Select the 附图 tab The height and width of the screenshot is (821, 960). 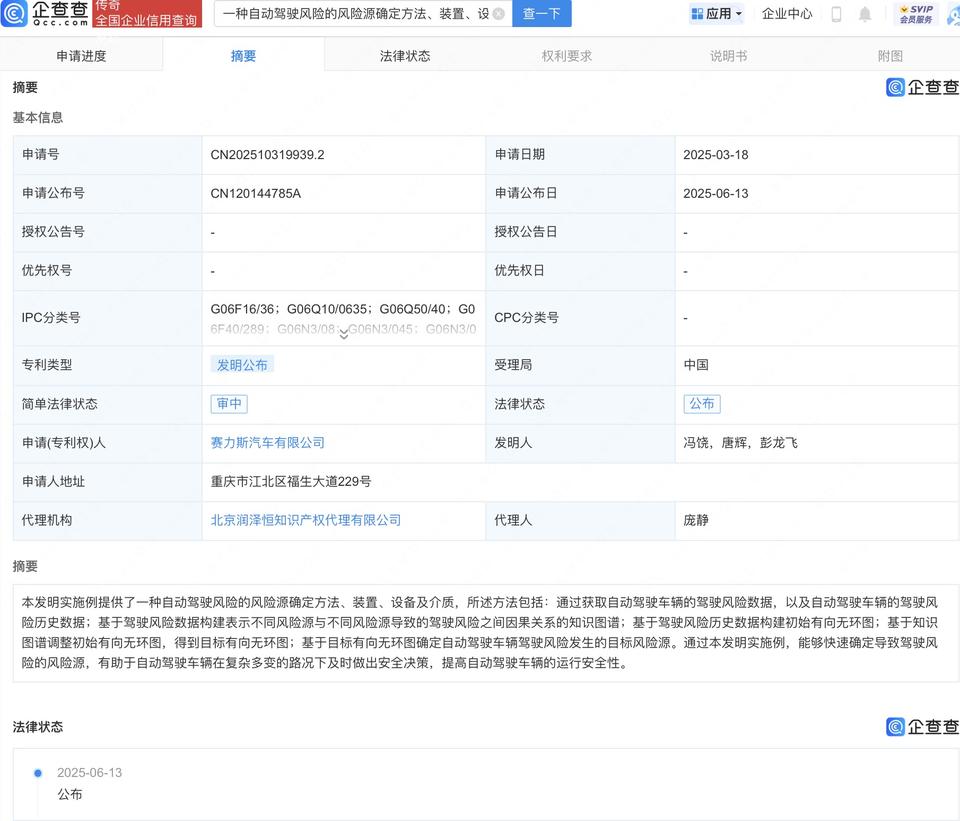pos(890,56)
